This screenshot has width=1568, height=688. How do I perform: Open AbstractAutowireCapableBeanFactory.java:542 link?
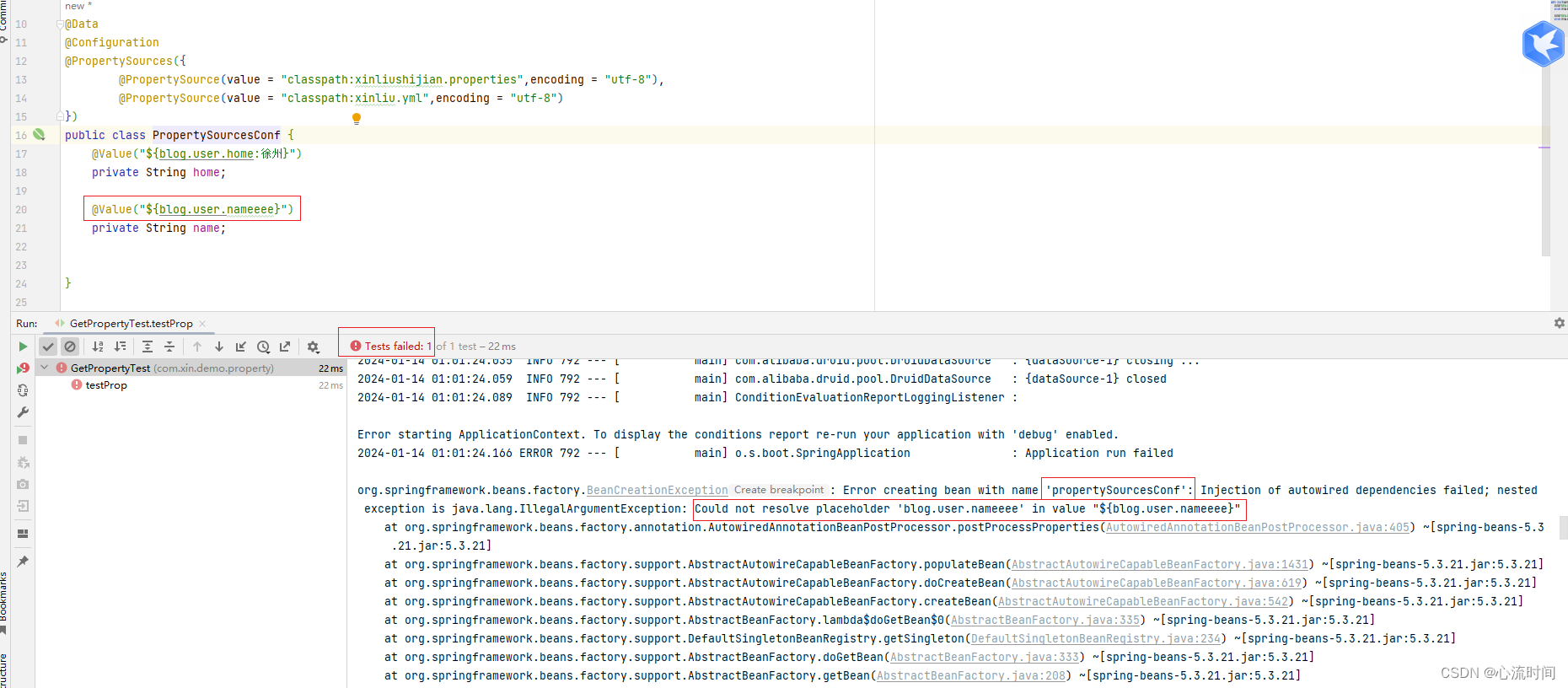point(1143,601)
